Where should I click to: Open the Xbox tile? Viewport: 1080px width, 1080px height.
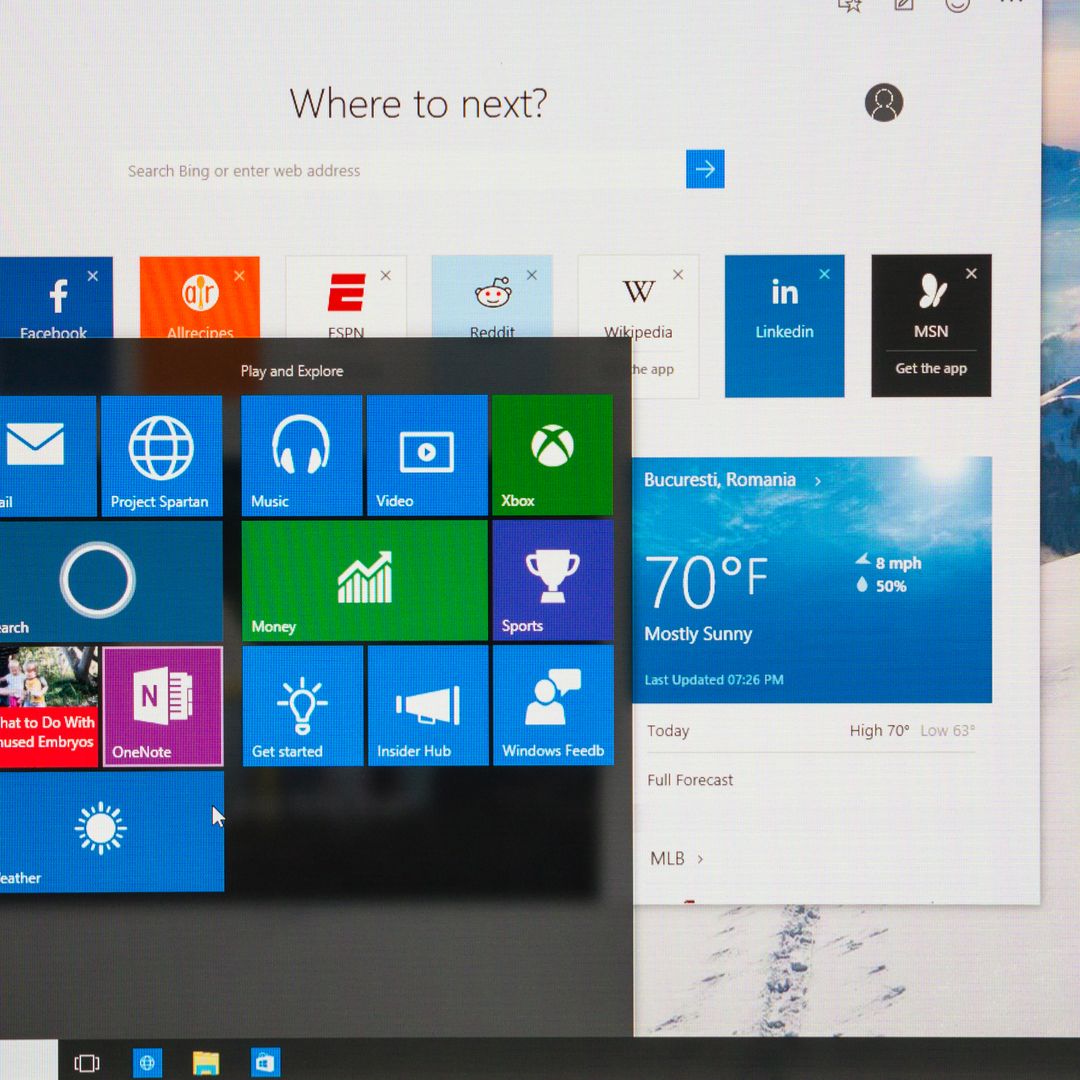coord(552,455)
